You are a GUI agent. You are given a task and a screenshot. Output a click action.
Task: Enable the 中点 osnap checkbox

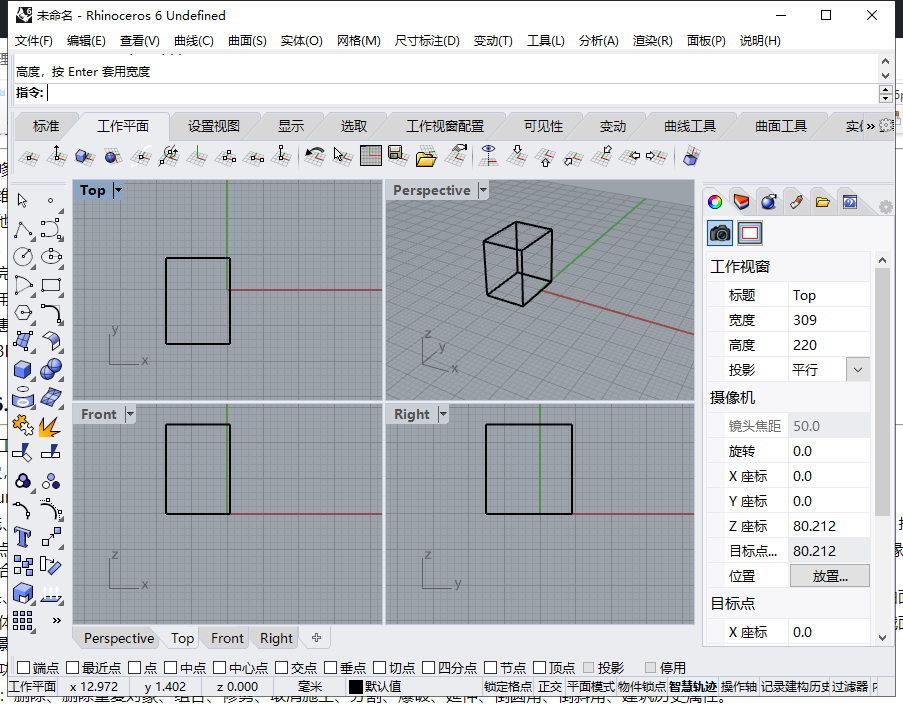[x=170, y=668]
